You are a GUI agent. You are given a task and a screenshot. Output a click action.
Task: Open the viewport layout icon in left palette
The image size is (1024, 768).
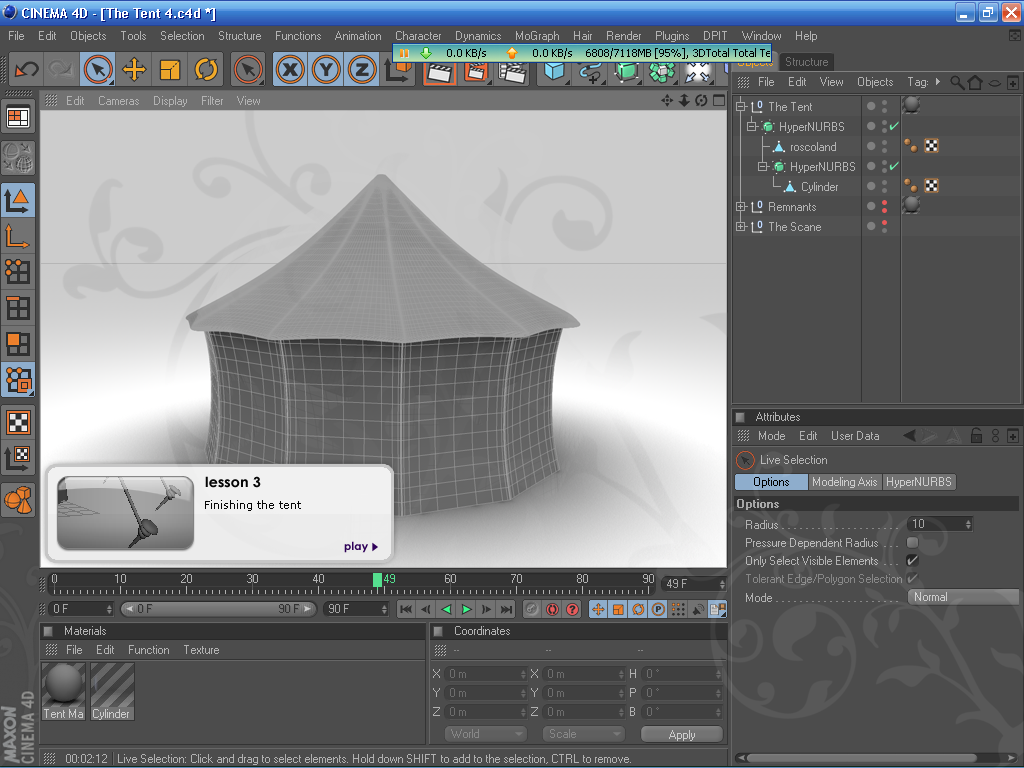pos(18,118)
